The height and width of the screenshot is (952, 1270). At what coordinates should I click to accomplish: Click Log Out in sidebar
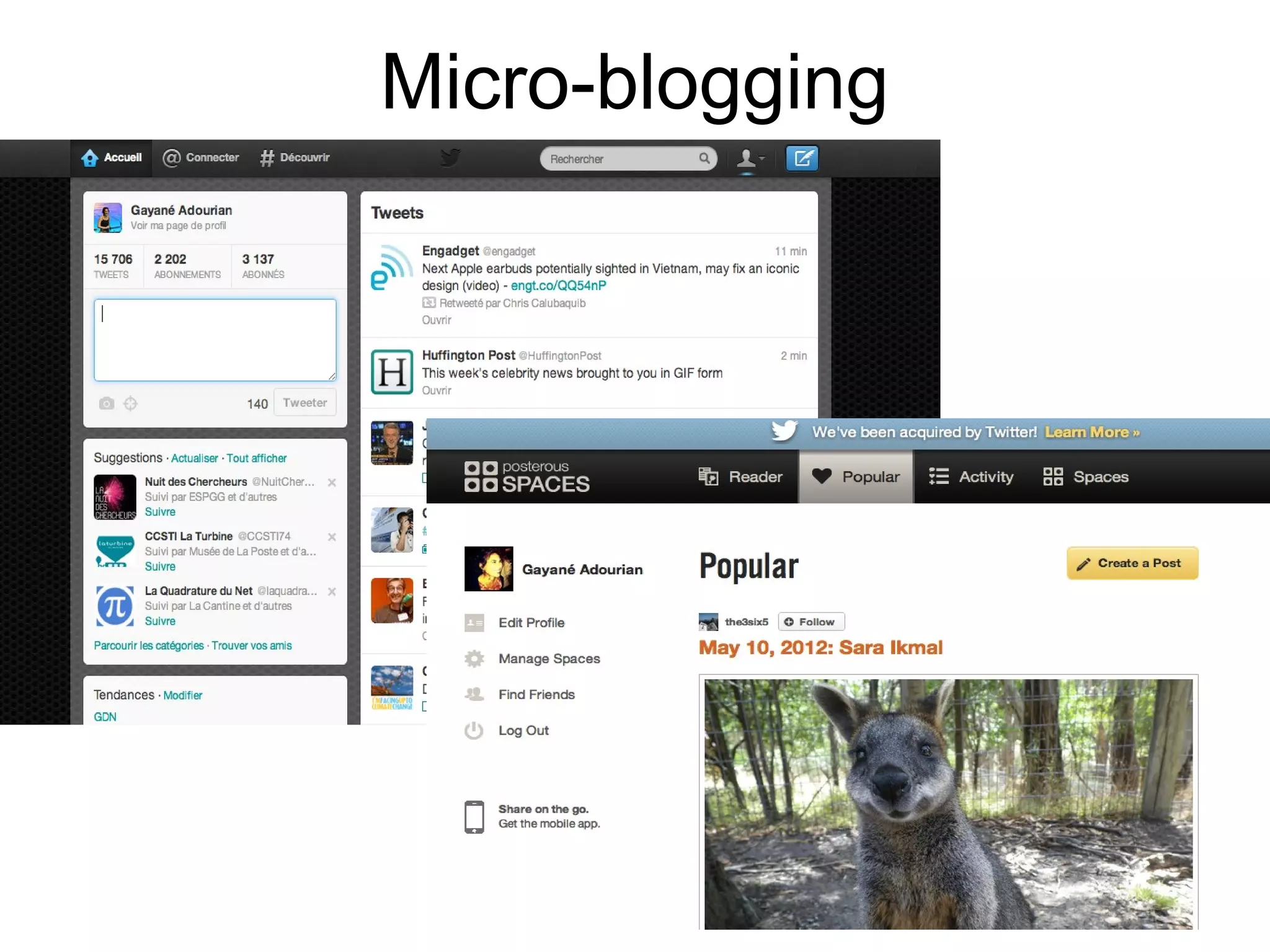tap(507, 731)
